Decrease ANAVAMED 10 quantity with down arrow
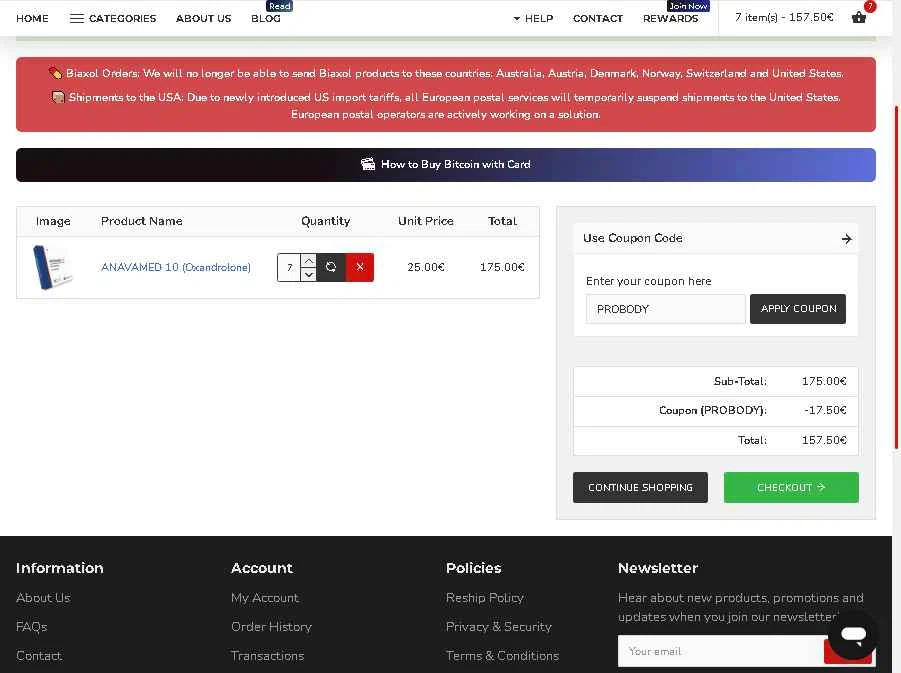Image resolution: width=901 pixels, height=673 pixels. (309, 275)
